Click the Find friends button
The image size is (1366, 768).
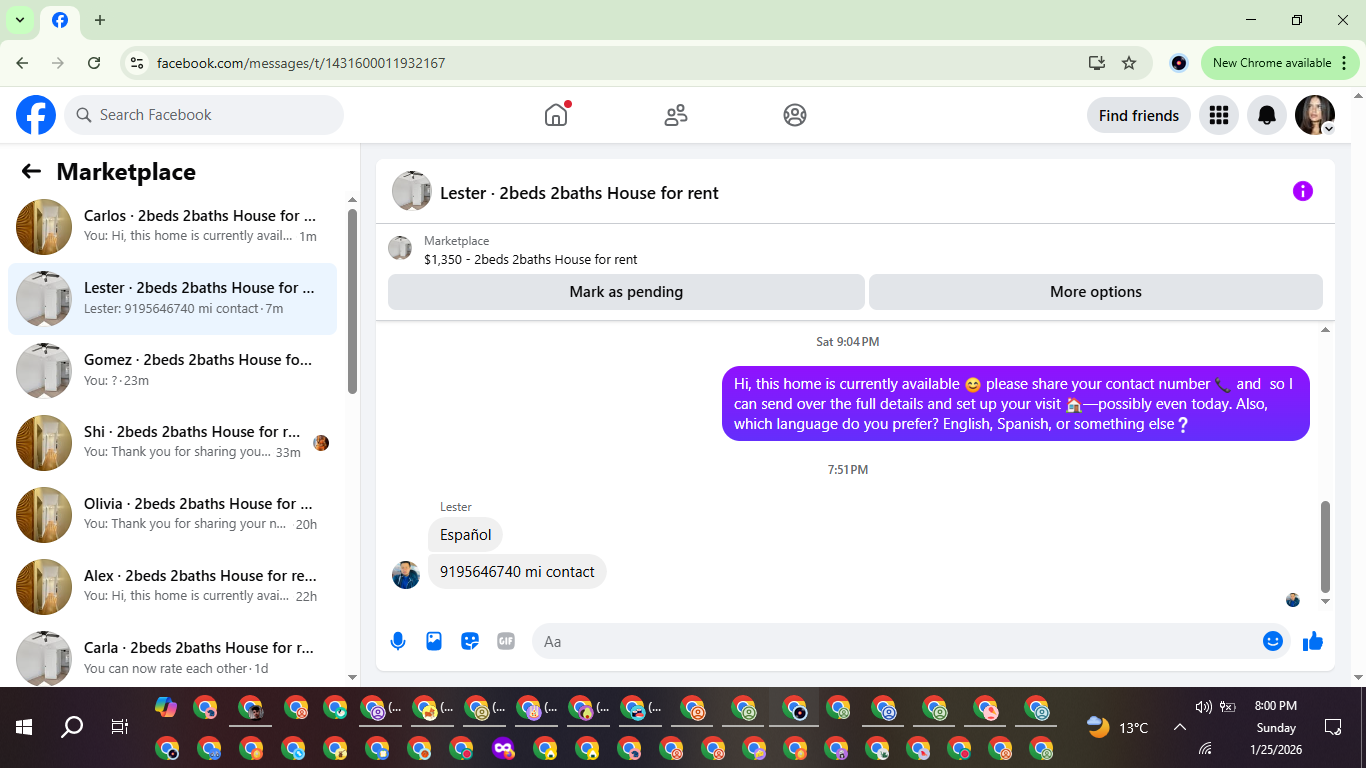1139,115
